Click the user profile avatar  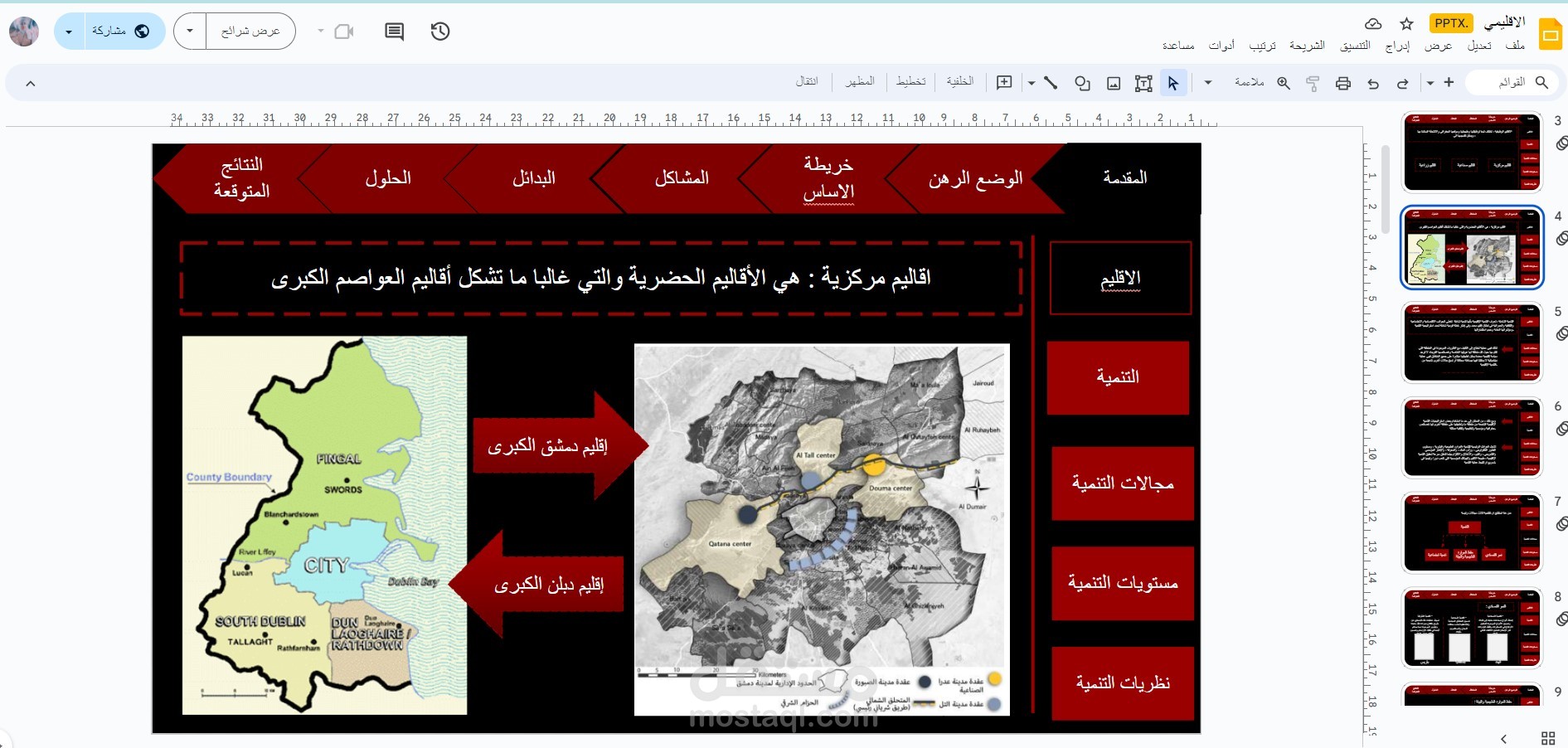point(24,32)
